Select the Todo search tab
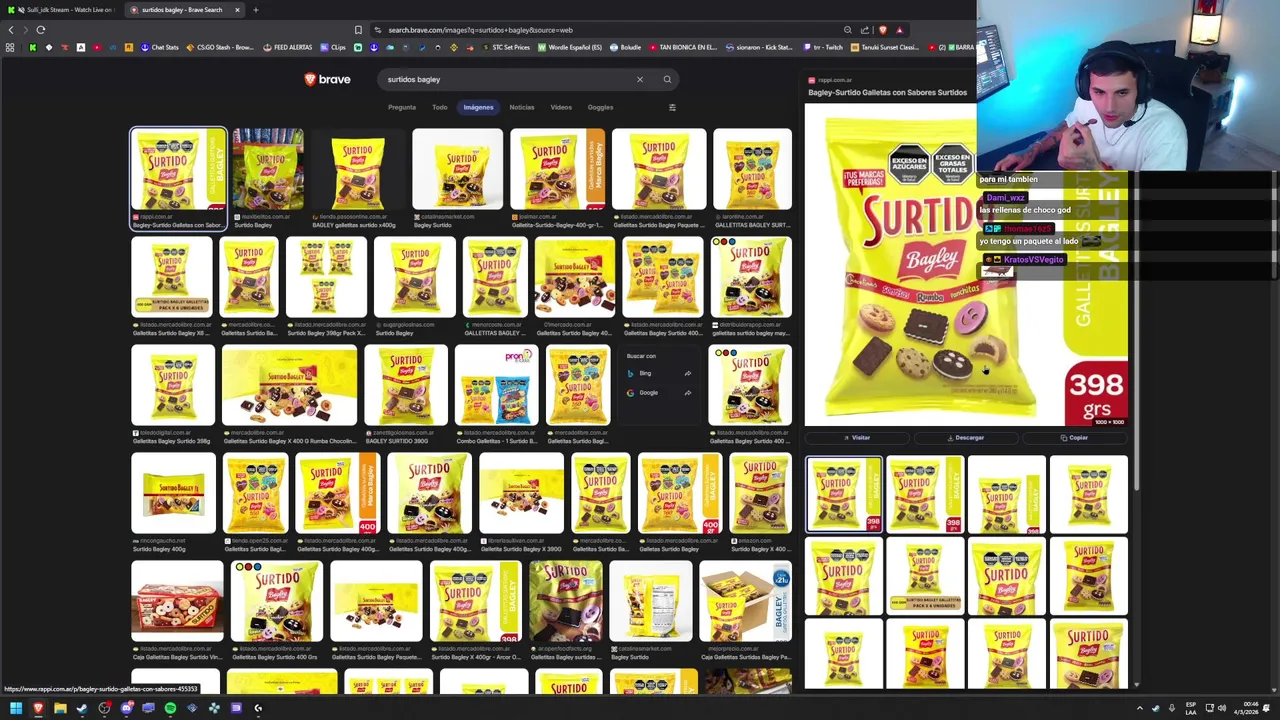Viewport: 1280px width, 720px height. click(439, 107)
